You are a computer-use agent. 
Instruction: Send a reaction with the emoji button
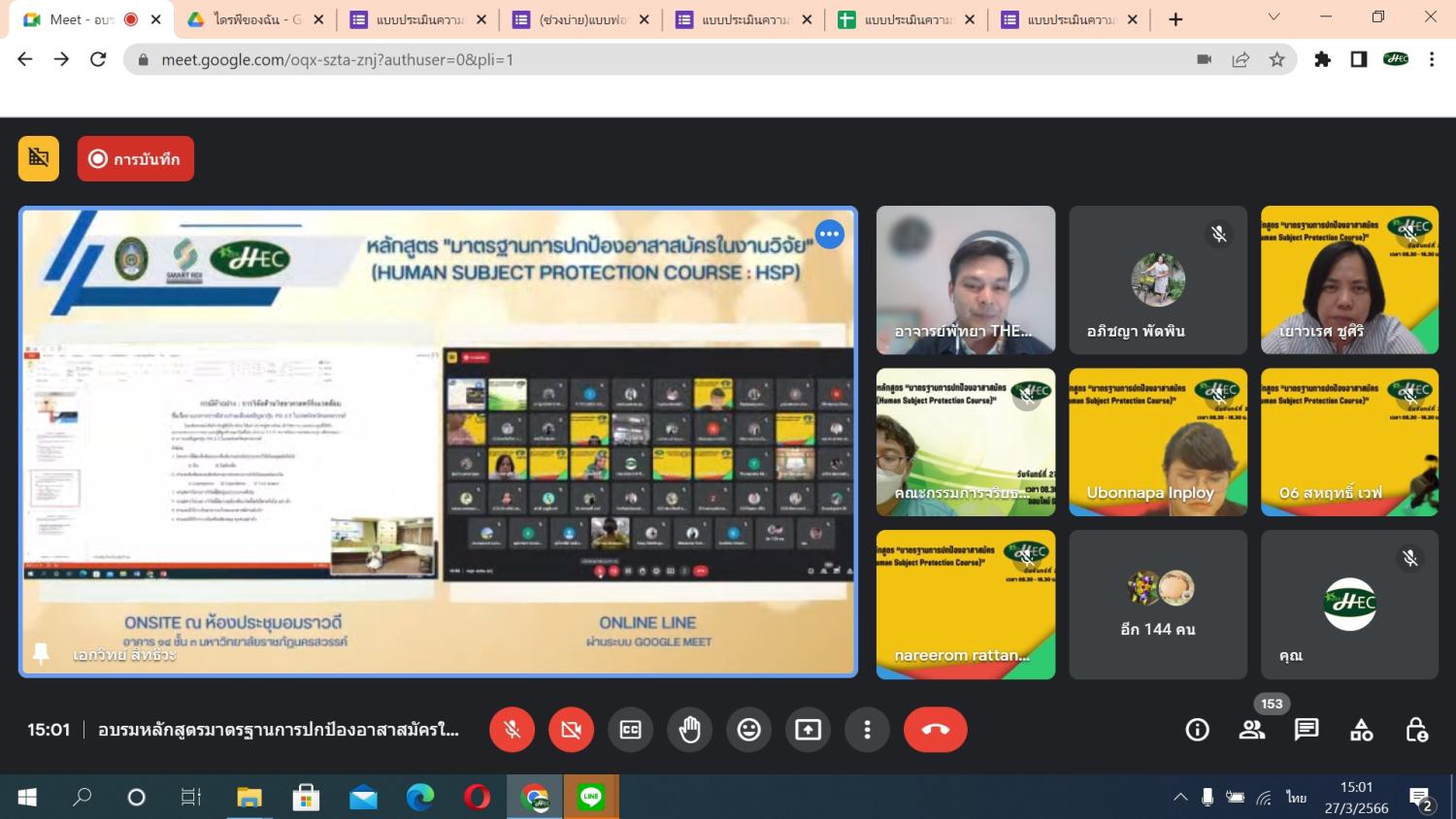coord(748,730)
